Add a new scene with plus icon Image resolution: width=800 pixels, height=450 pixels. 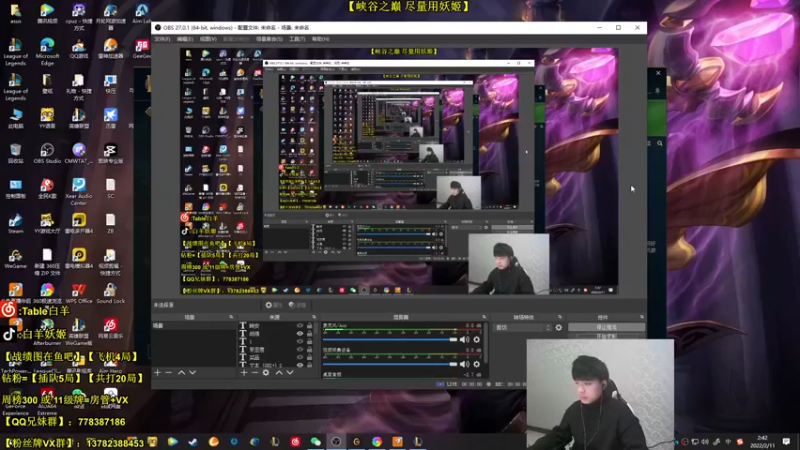(158, 372)
